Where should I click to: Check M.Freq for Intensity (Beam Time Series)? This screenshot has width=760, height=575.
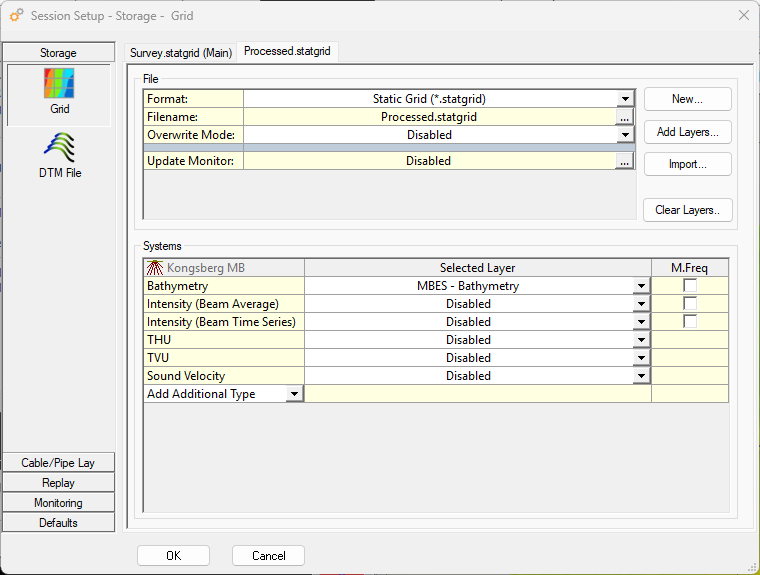tap(690, 322)
